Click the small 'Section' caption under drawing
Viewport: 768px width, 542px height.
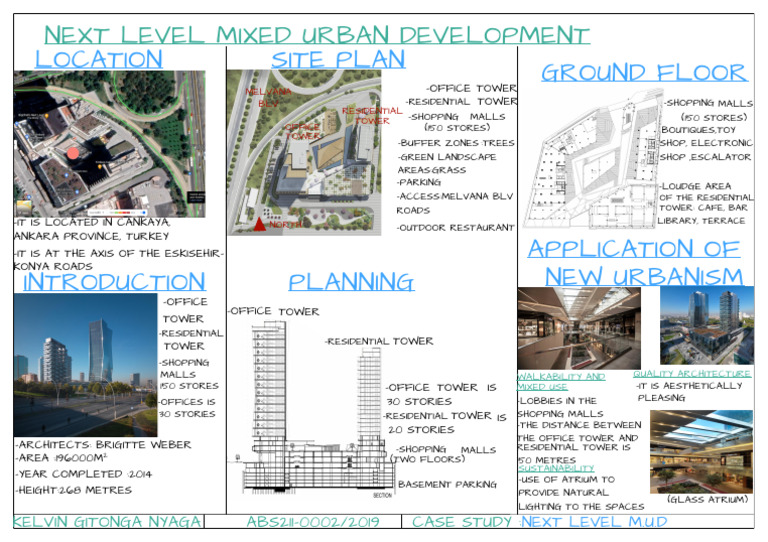[383, 495]
